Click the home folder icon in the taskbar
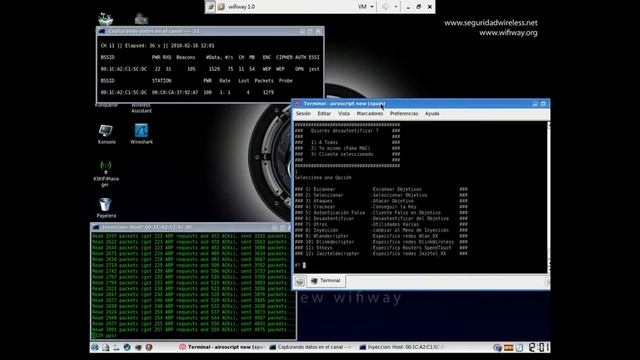 click(x=105, y=347)
